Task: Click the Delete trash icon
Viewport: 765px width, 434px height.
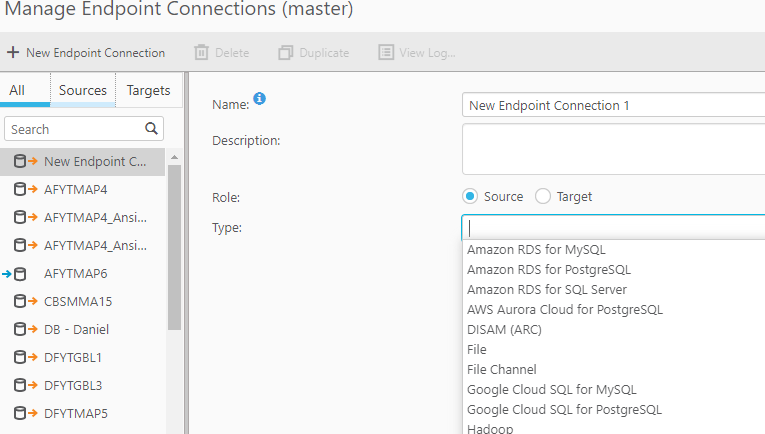Action: (x=202, y=53)
